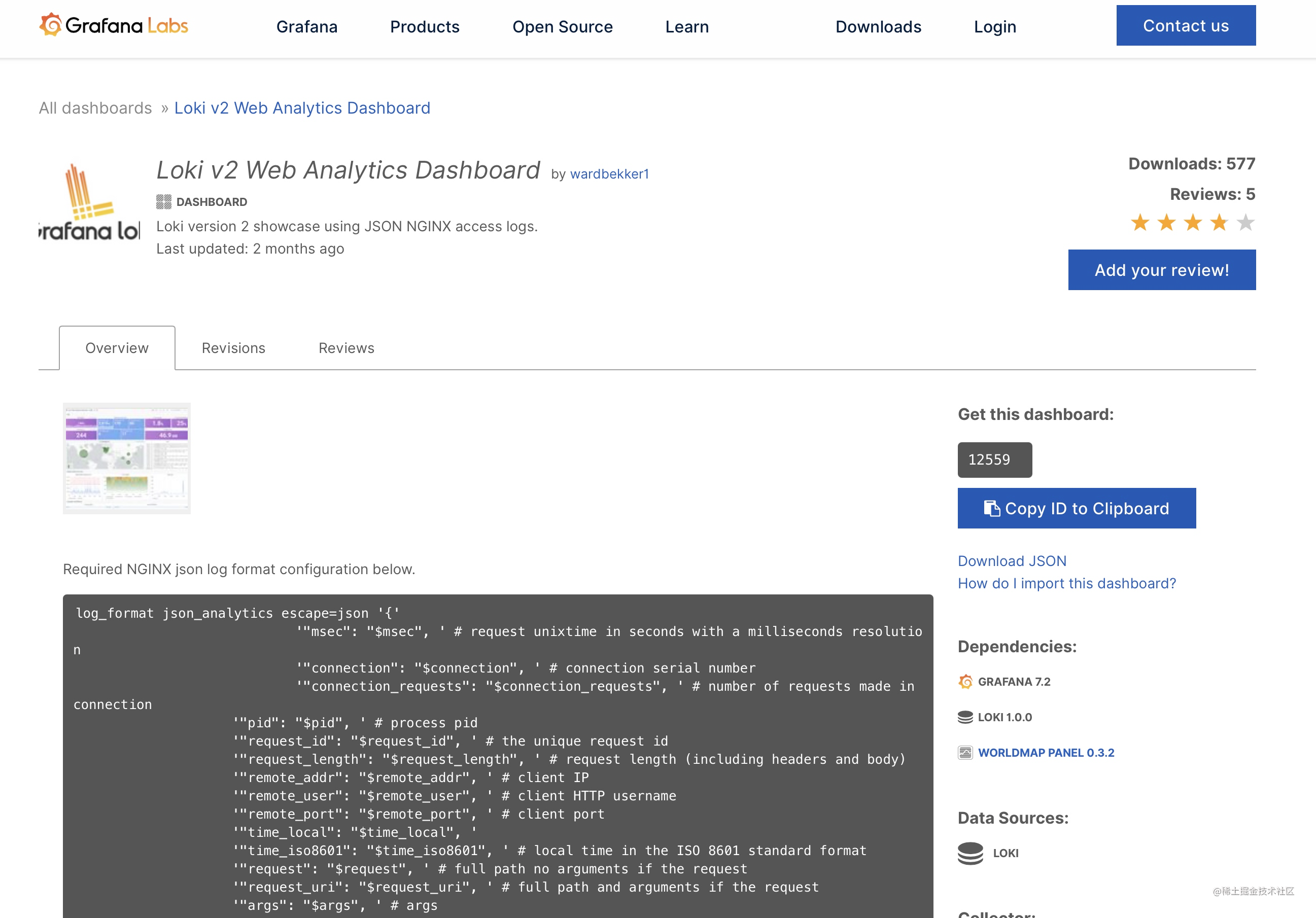Click the LOKI data source icon
The image size is (1316, 918).
(x=972, y=853)
